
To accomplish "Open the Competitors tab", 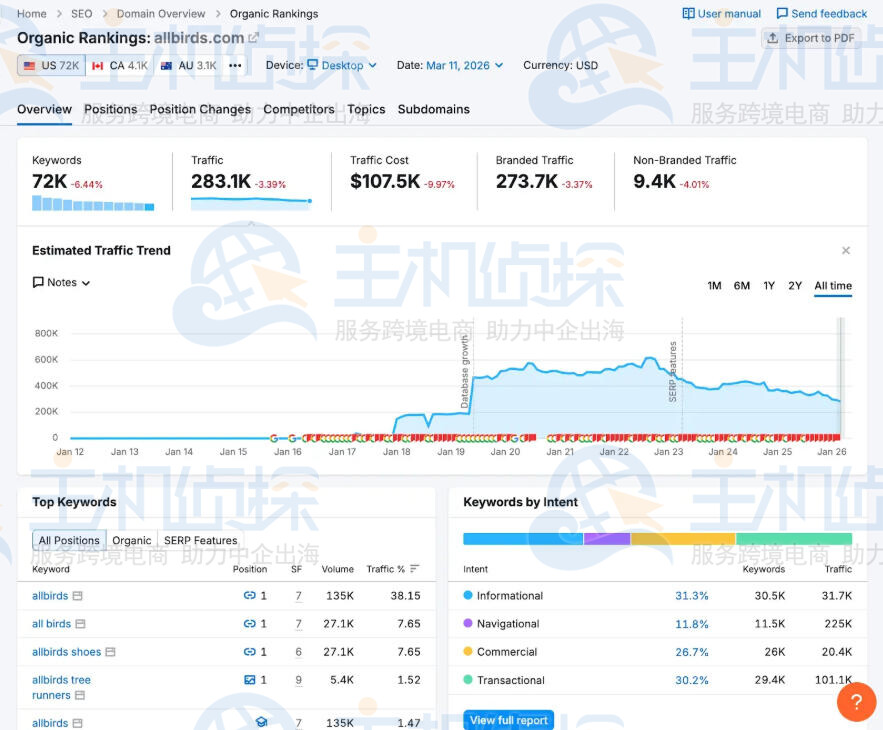I will [298, 109].
